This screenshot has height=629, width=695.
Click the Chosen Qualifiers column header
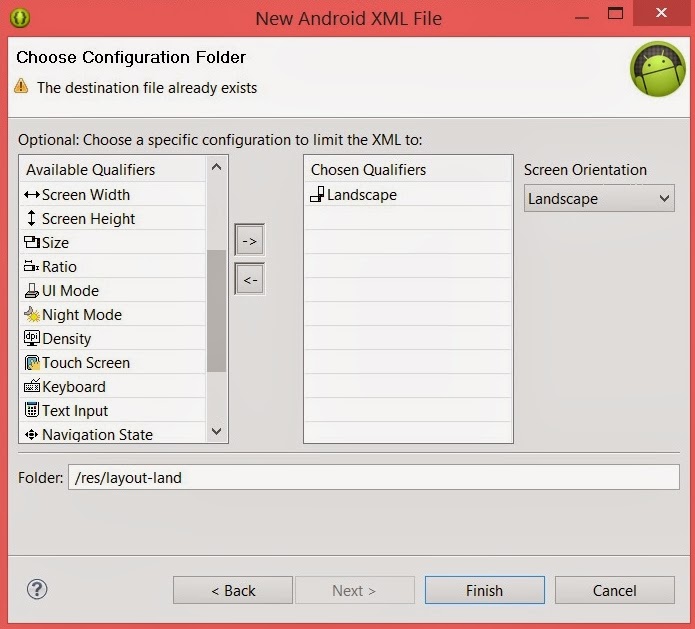pos(408,169)
